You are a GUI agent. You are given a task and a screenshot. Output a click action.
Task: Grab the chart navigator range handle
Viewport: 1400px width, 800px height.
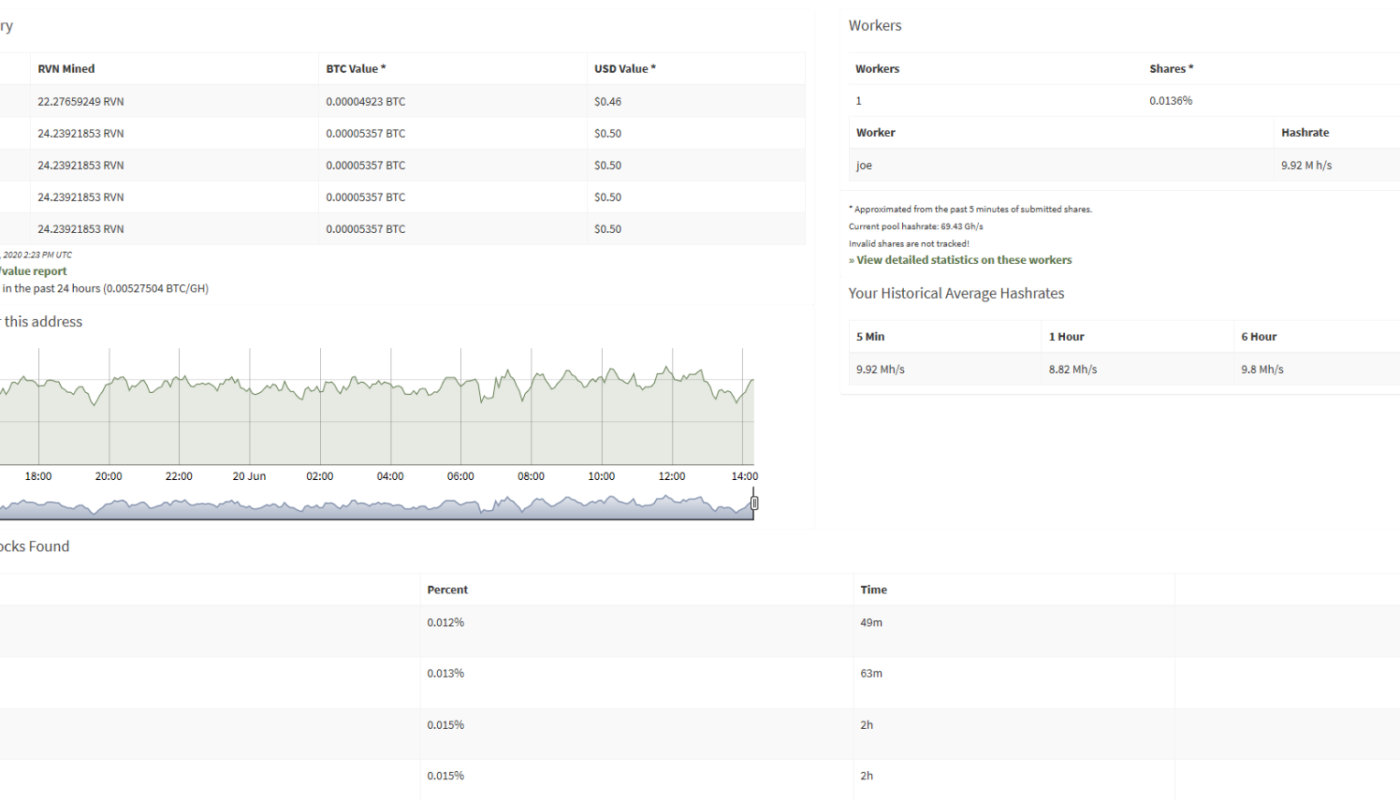coord(754,503)
